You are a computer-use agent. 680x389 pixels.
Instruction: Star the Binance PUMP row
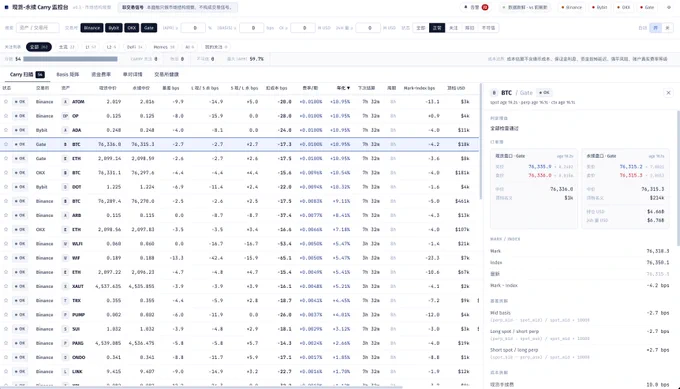[6, 315]
